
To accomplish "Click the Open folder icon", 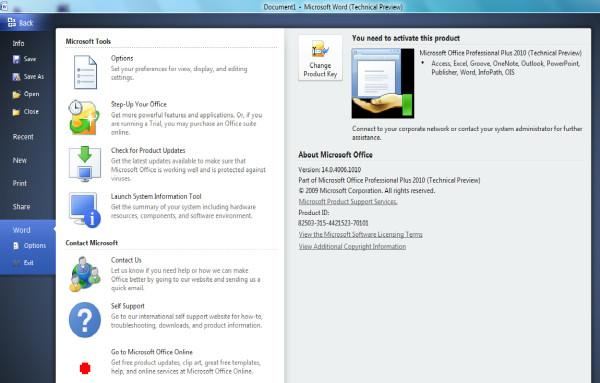I will [16, 95].
